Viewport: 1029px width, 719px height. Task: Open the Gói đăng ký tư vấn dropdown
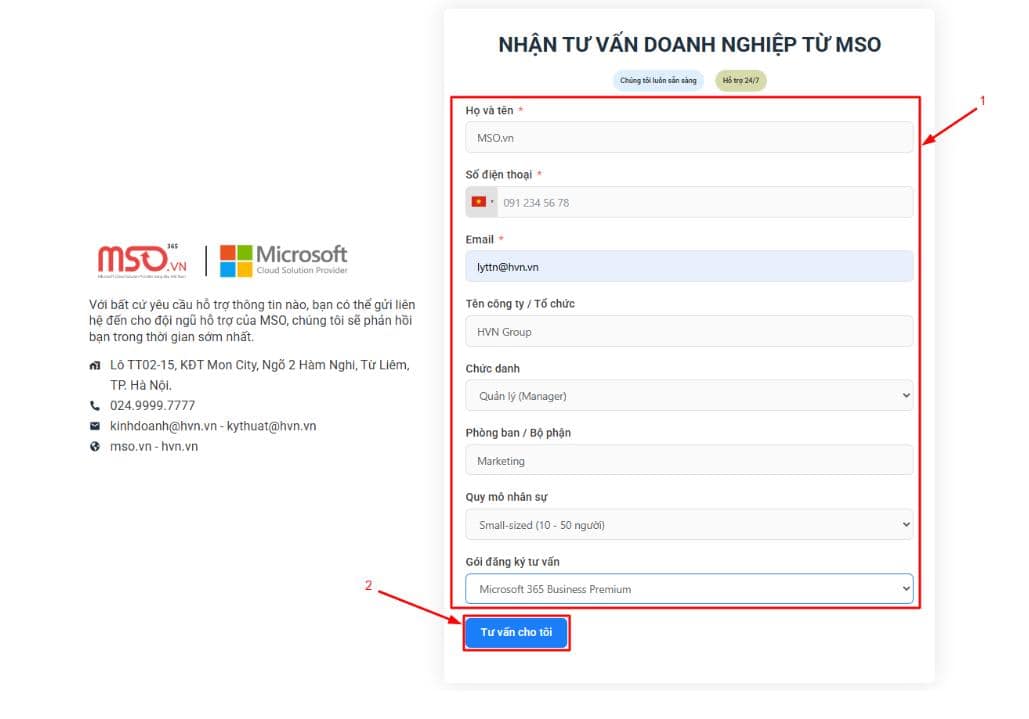[689, 589]
